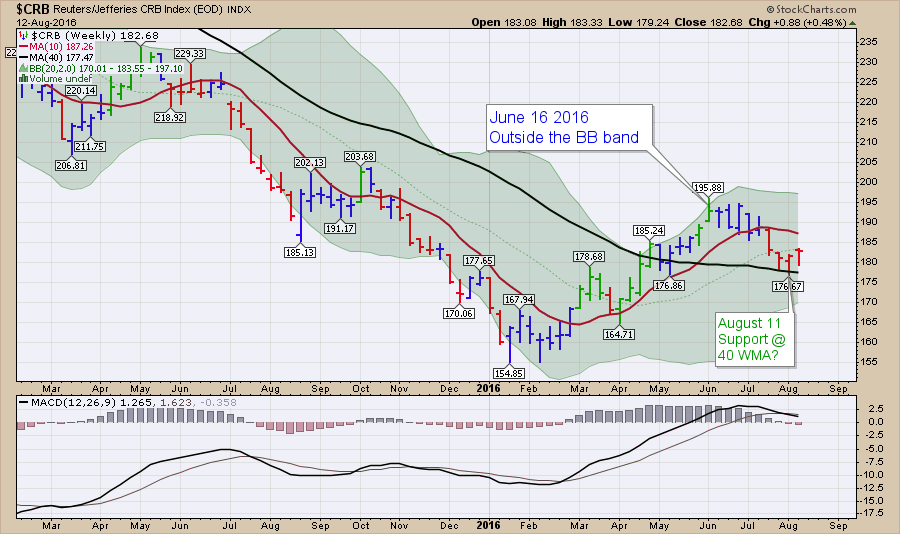Click the 195.88 peak price label
This screenshot has width=900, height=534.
click(708, 187)
